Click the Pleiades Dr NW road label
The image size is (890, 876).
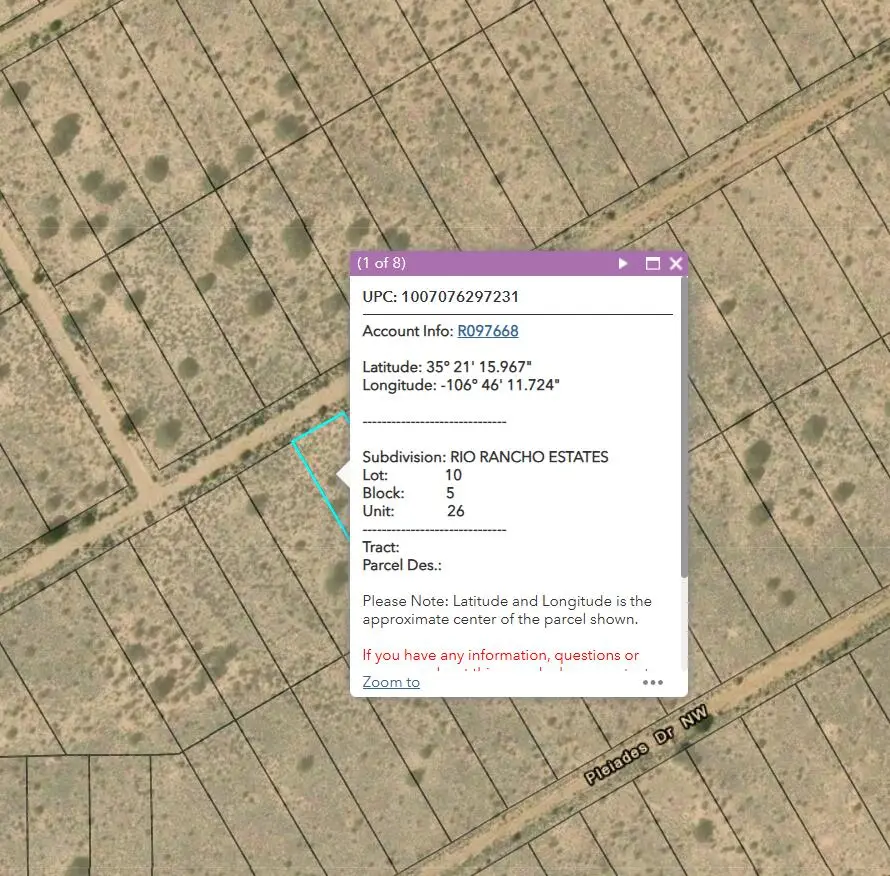coord(646,744)
